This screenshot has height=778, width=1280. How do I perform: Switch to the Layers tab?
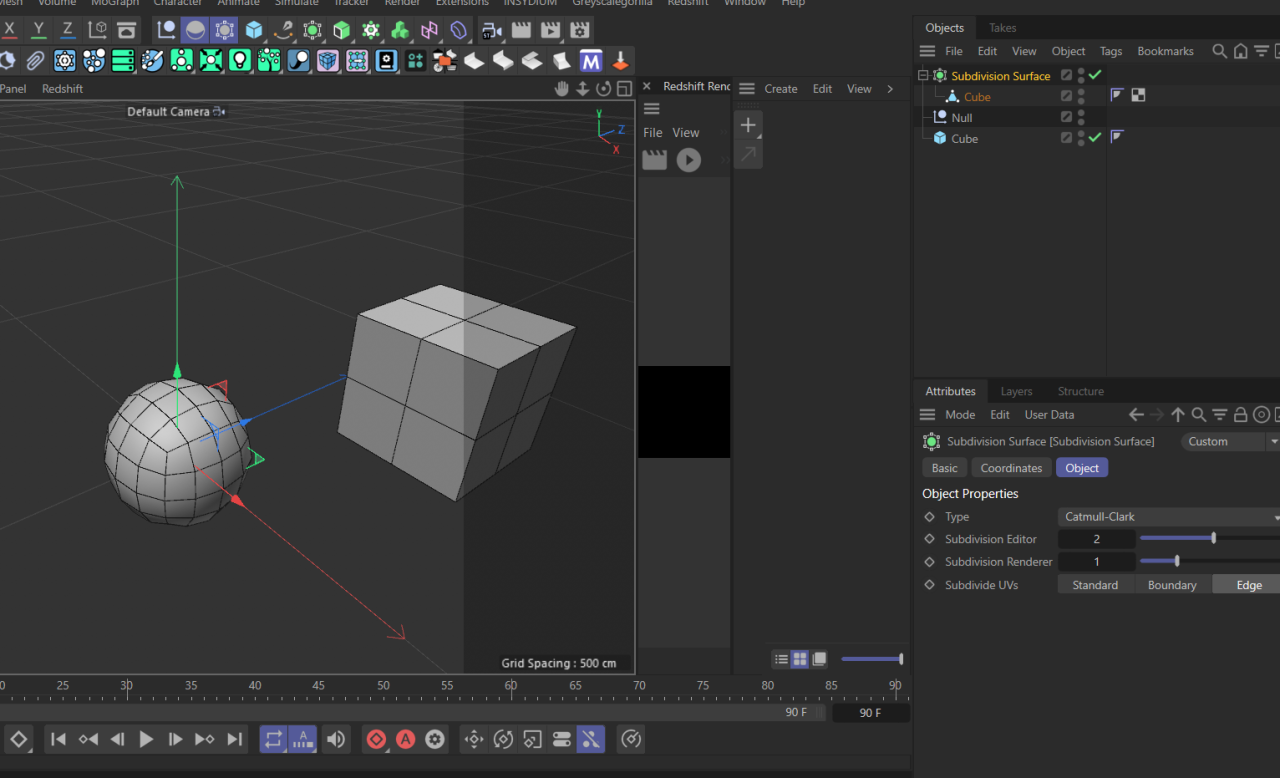1016,391
